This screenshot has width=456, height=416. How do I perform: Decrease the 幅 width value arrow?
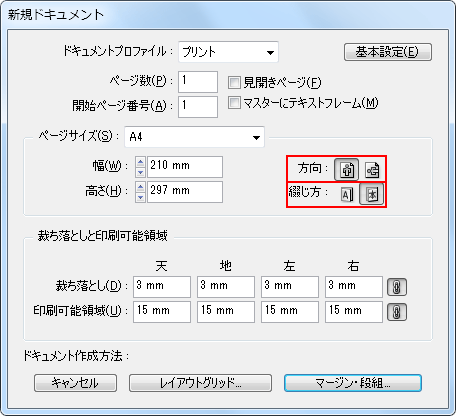click(x=141, y=172)
